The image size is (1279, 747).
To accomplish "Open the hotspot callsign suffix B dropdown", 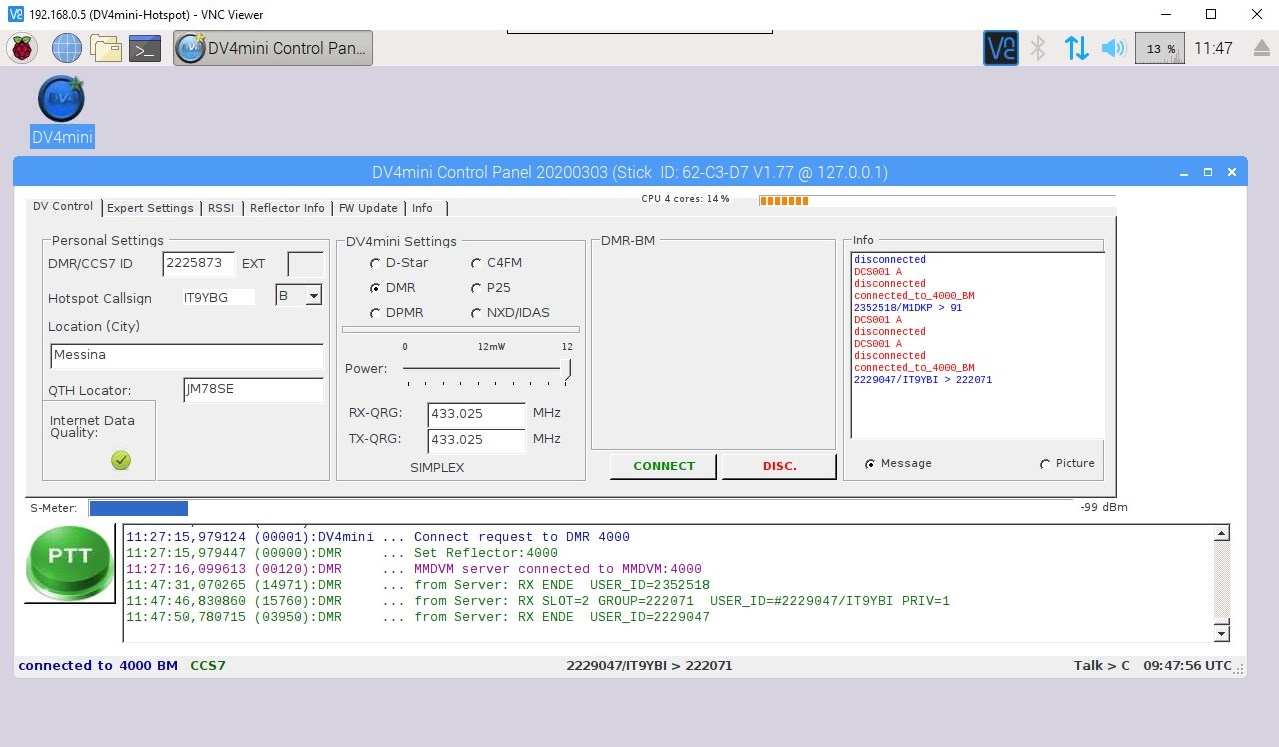I will (x=313, y=296).
